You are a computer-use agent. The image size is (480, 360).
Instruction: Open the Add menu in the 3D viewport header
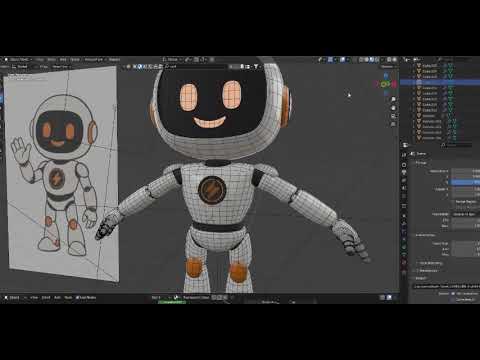[63, 60]
